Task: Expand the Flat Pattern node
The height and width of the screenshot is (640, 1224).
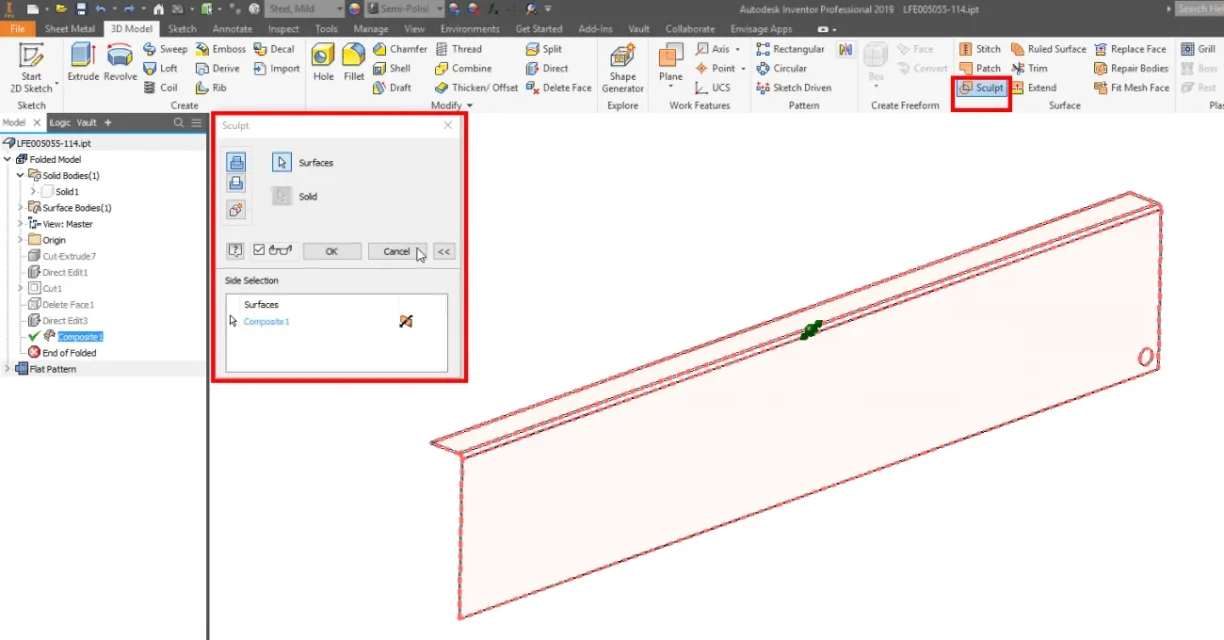Action: 9,369
